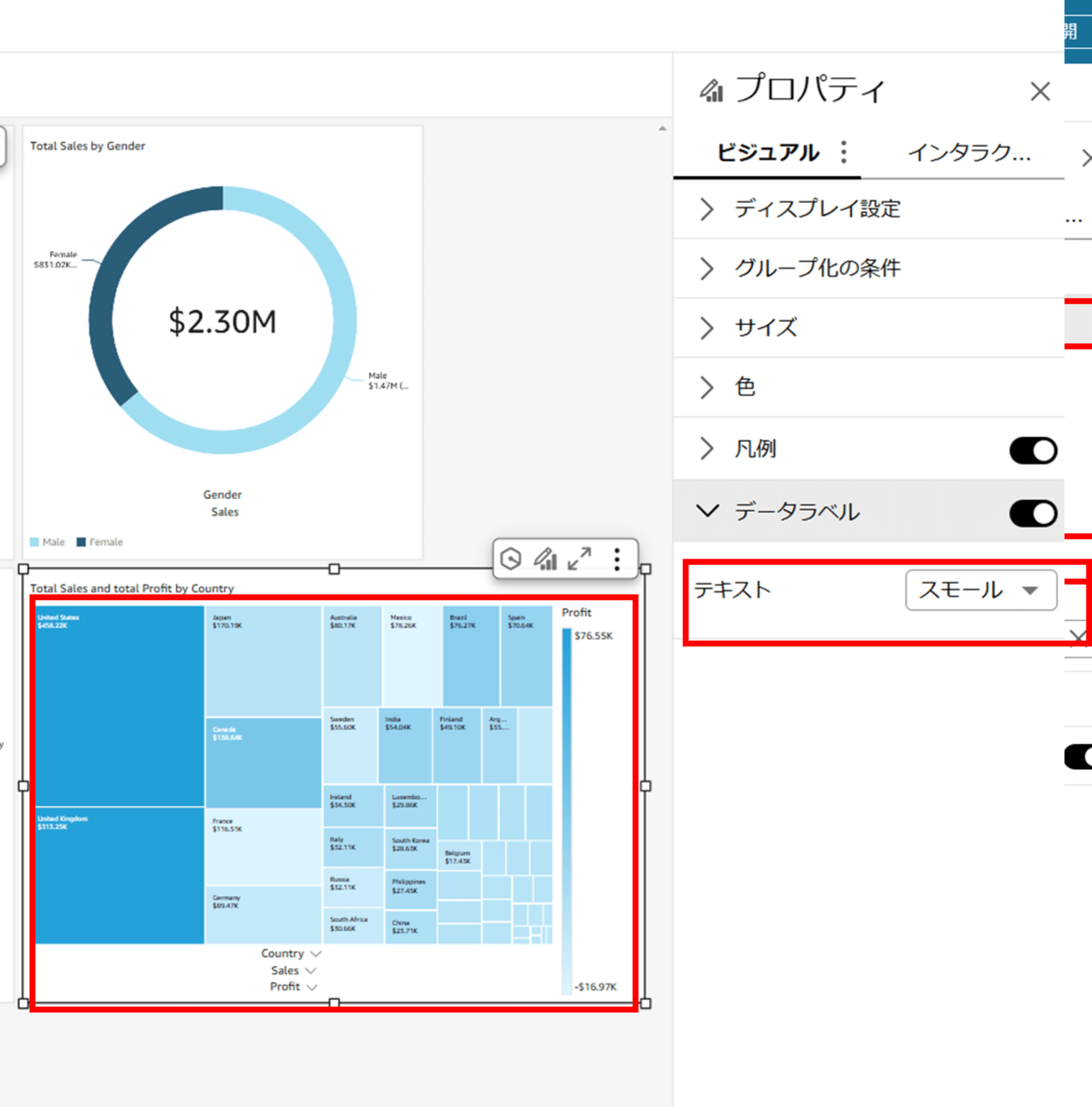The width and height of the screenshot is (1092, 1107).
Task: Select the Belgium treemap tile
Action: [x=459, y=857]
